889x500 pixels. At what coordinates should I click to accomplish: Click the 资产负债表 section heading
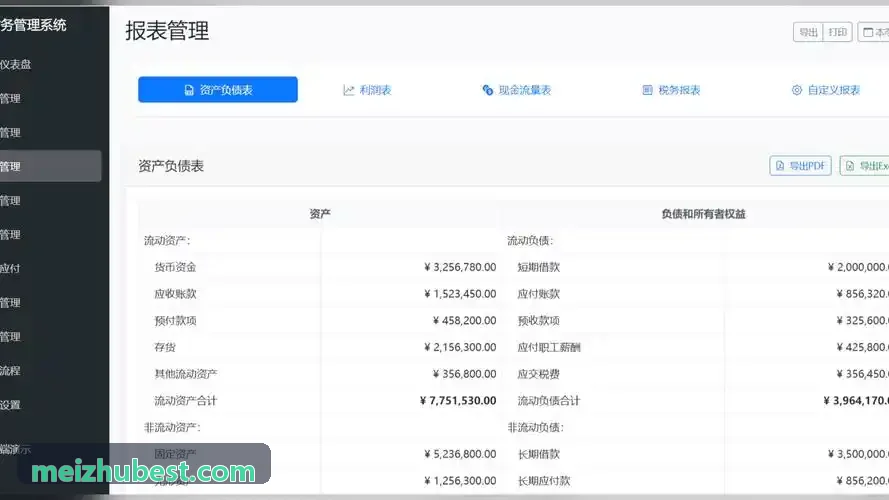point(171,166)
